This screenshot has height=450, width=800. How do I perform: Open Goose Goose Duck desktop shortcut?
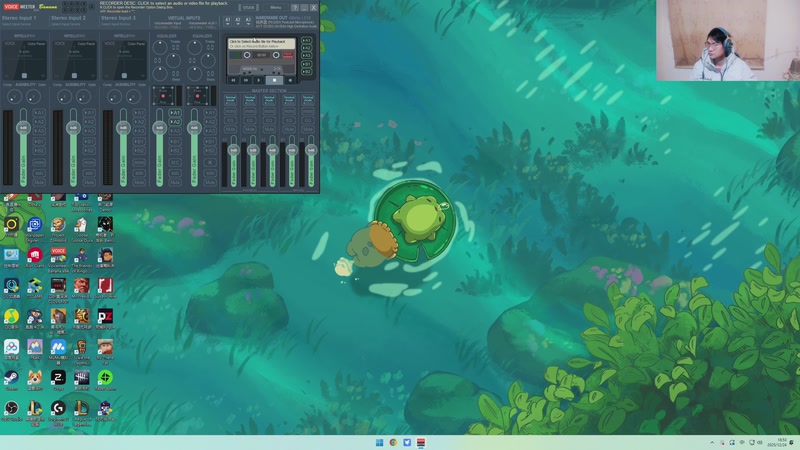82,227
